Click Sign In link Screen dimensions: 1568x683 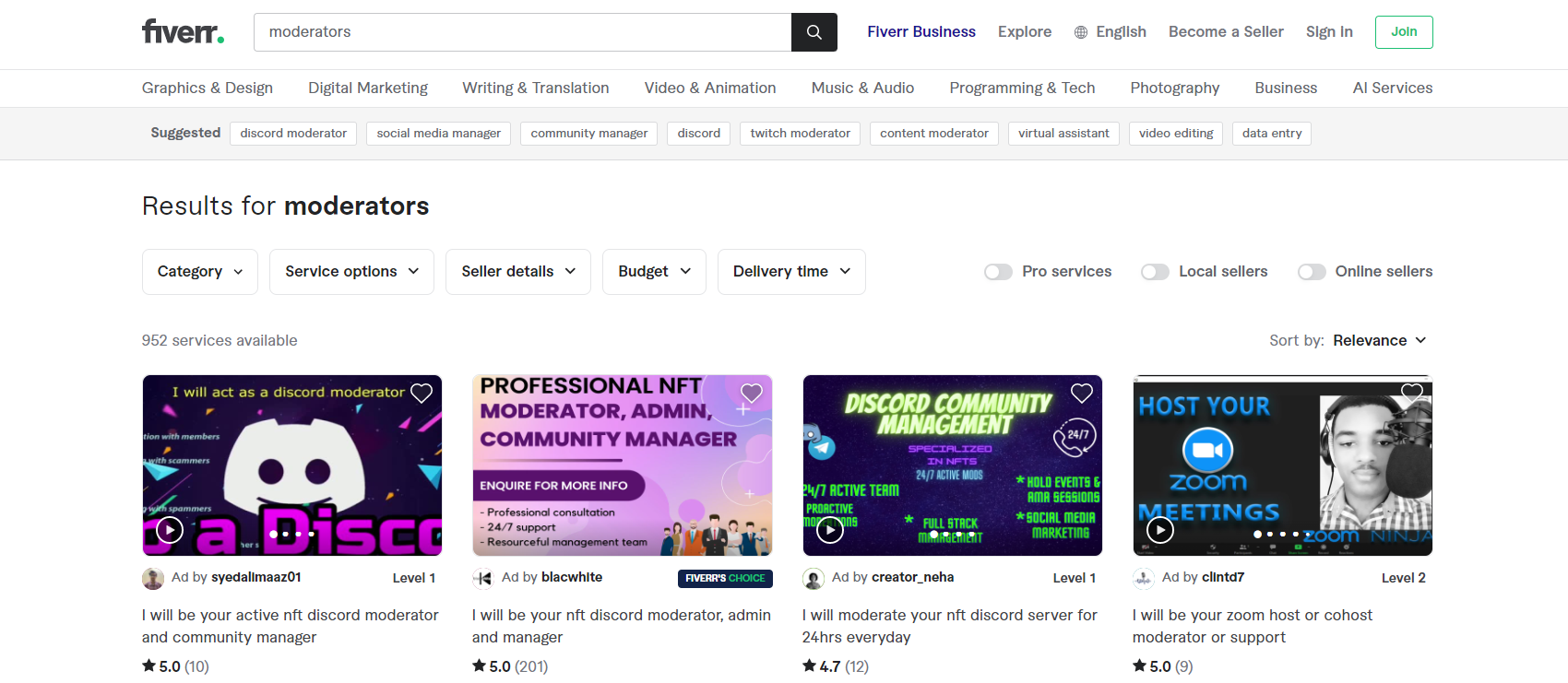pos(1329,32)
